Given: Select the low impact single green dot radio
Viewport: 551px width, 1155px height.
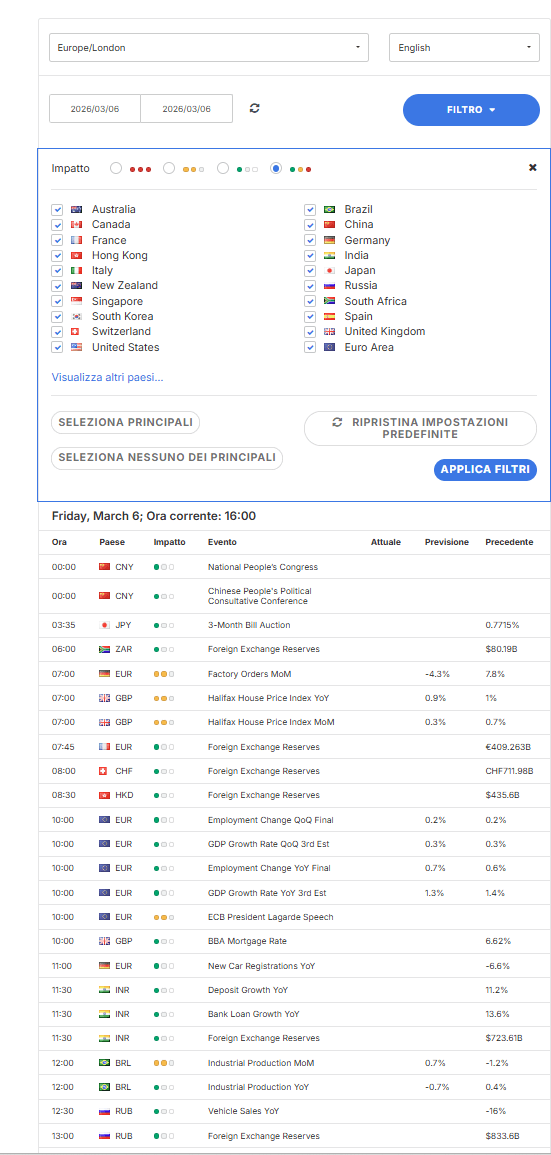Looking at the screenshot, I should pyautogui.click(x=222, y=168).
